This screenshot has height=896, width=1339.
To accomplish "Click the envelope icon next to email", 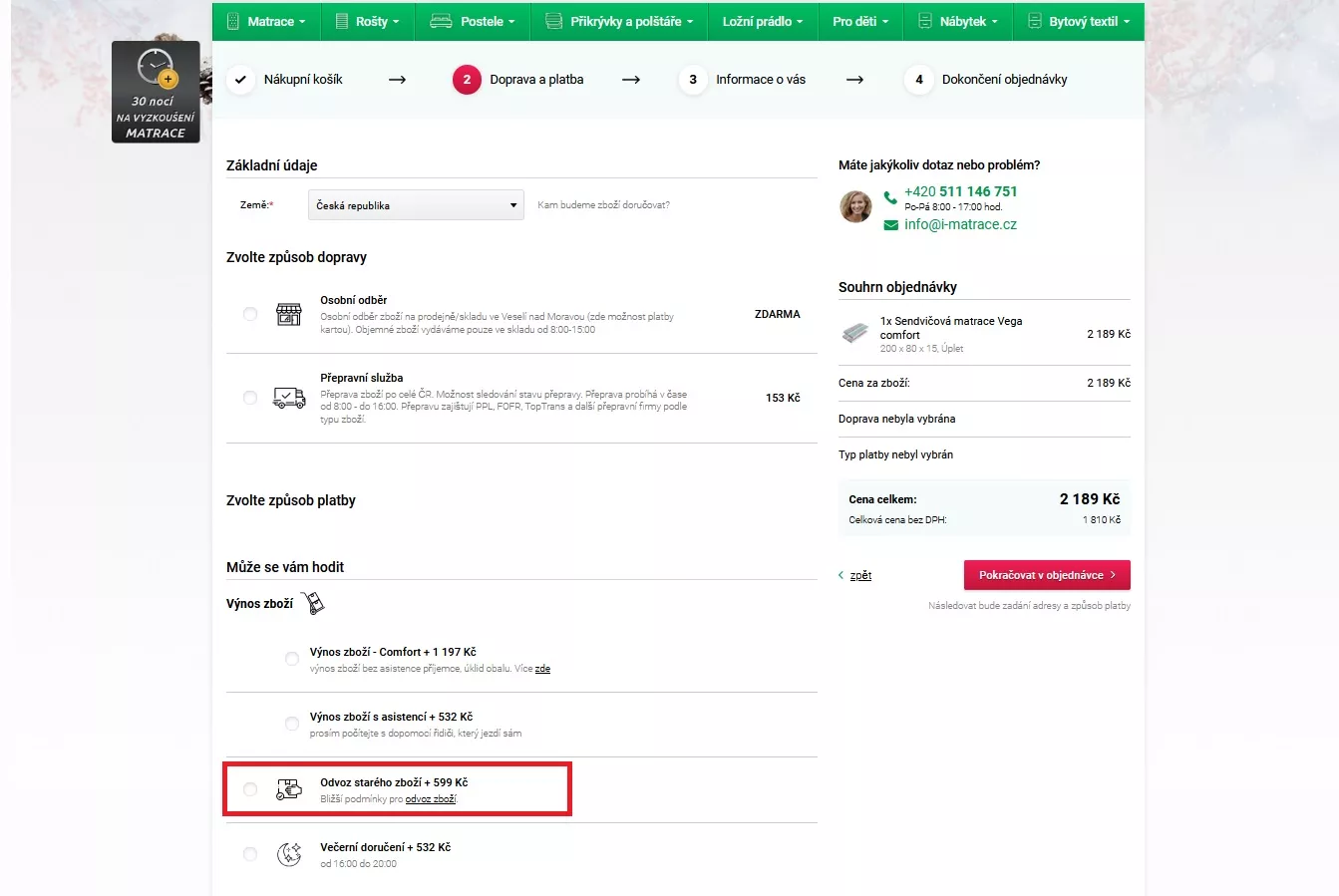I will click(x=890, y=225).
